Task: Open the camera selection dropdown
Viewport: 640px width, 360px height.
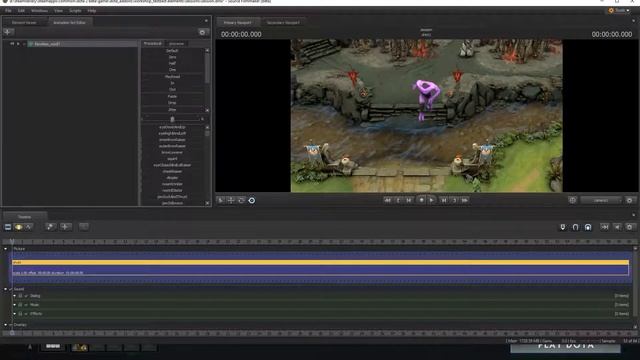Action: 600,200
